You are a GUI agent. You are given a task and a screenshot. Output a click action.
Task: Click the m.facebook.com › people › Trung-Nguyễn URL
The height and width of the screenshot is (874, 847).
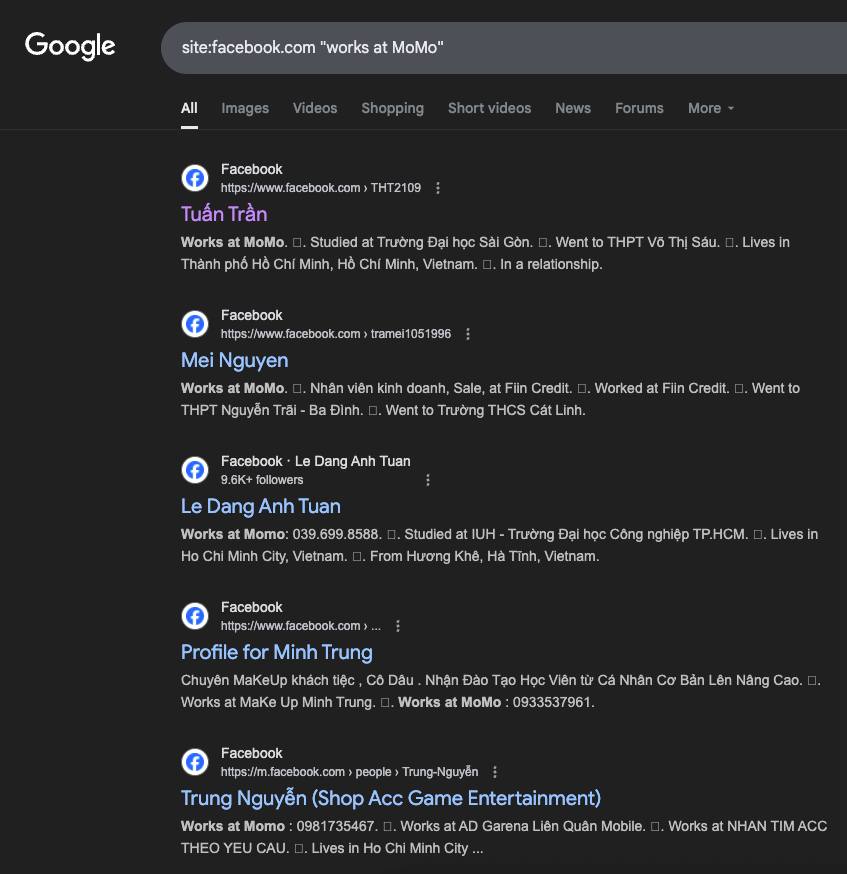349,772
